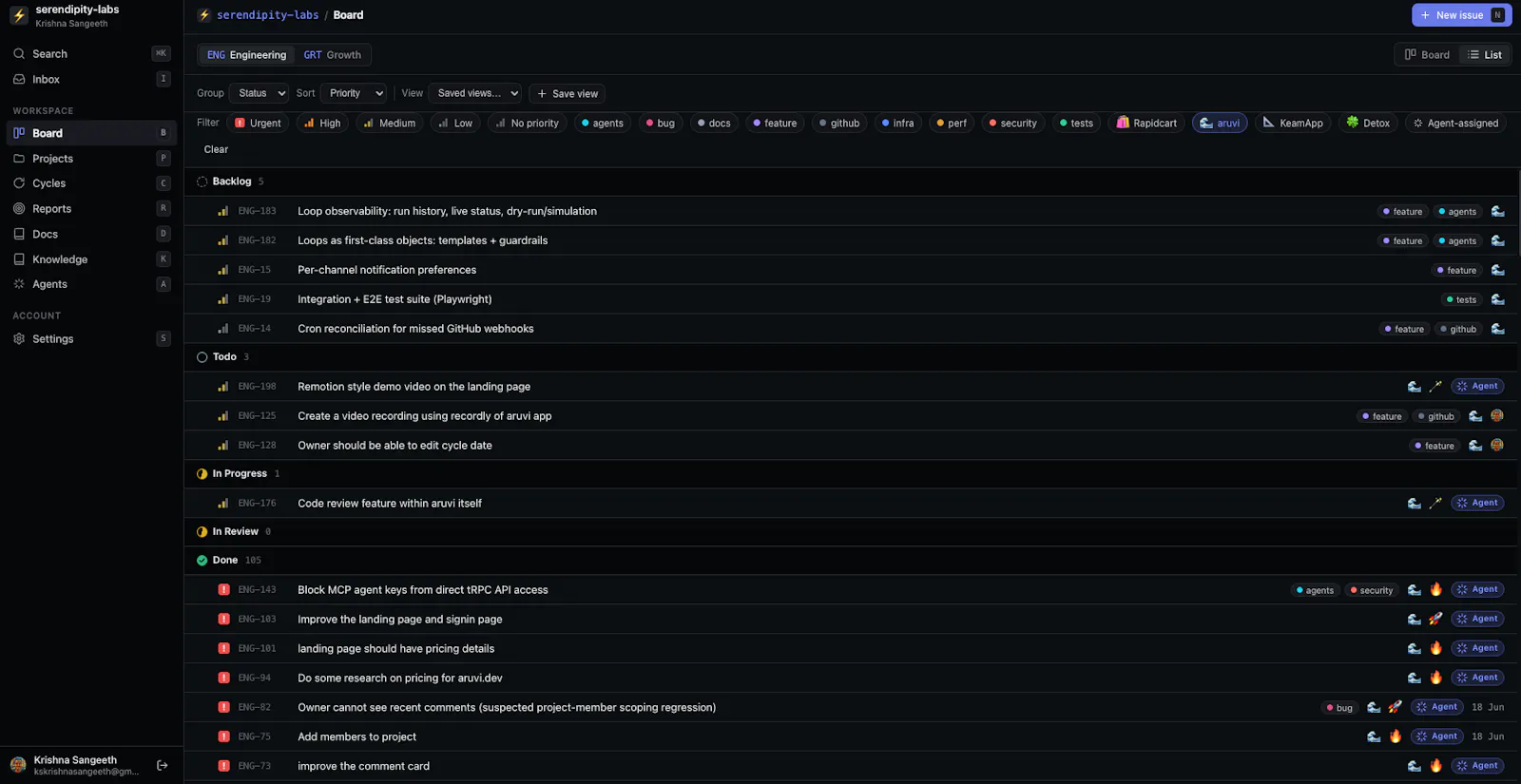Image resolution: width=1521 pixels, height=784 pixels.
Task: Open the Reports page
Action: point(91,209)
